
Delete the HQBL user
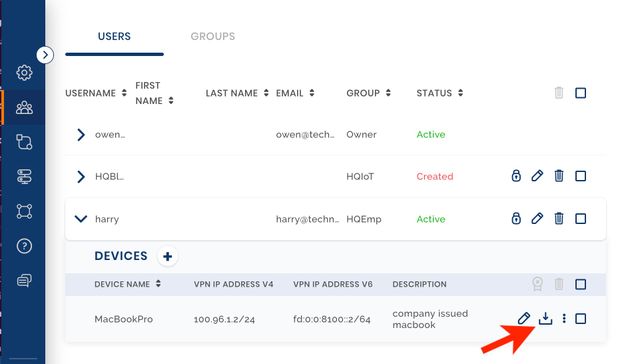point(559,175)
